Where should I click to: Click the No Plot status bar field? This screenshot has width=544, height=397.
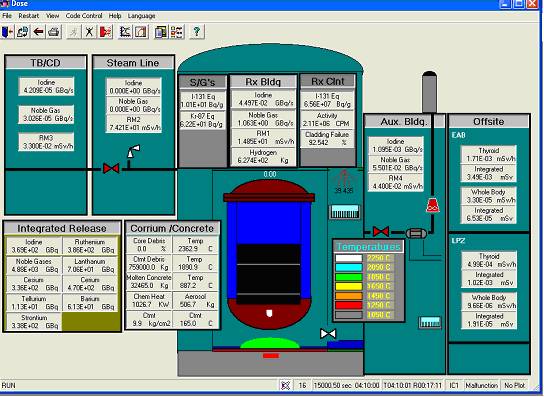tap(515, 385)
